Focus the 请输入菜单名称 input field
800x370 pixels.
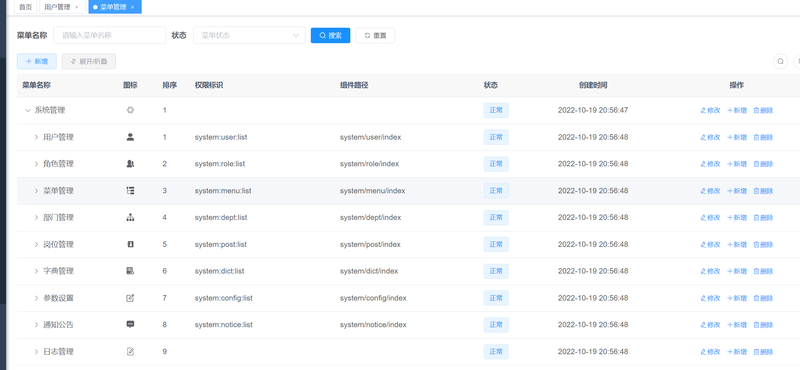(x=110, y=35)
